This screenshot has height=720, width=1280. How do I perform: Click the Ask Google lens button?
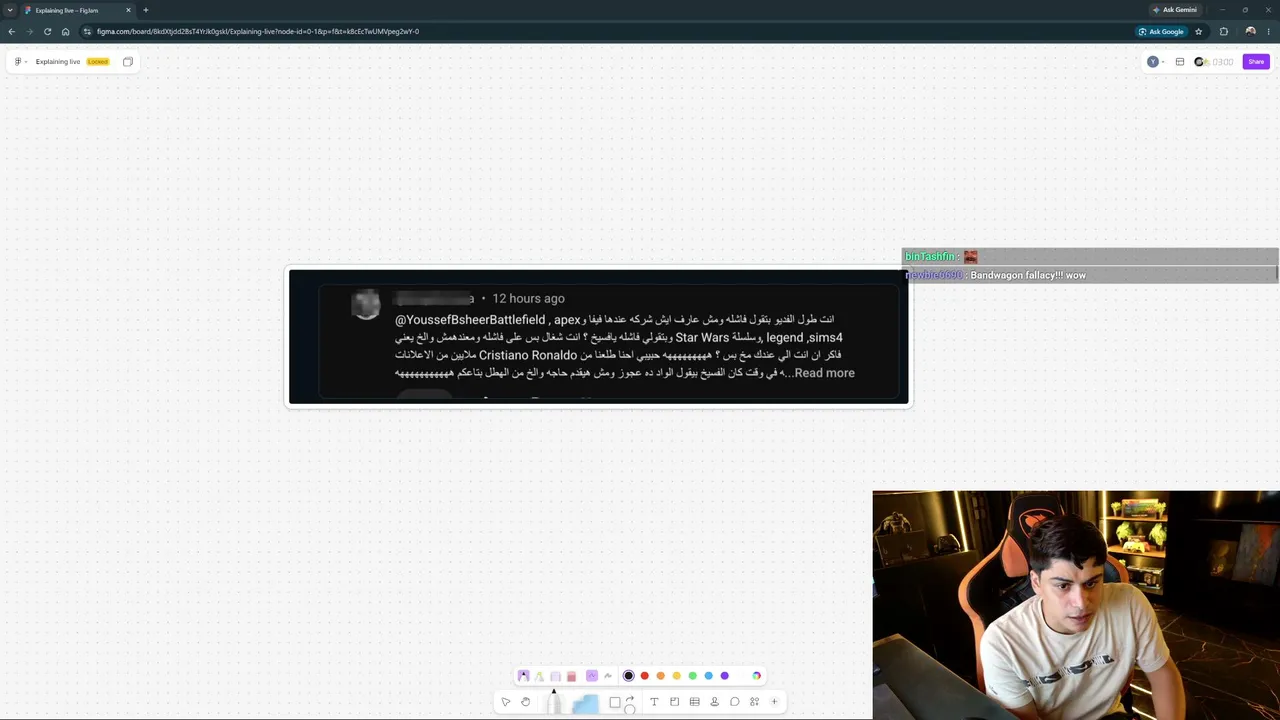(x=1161, y=31)
